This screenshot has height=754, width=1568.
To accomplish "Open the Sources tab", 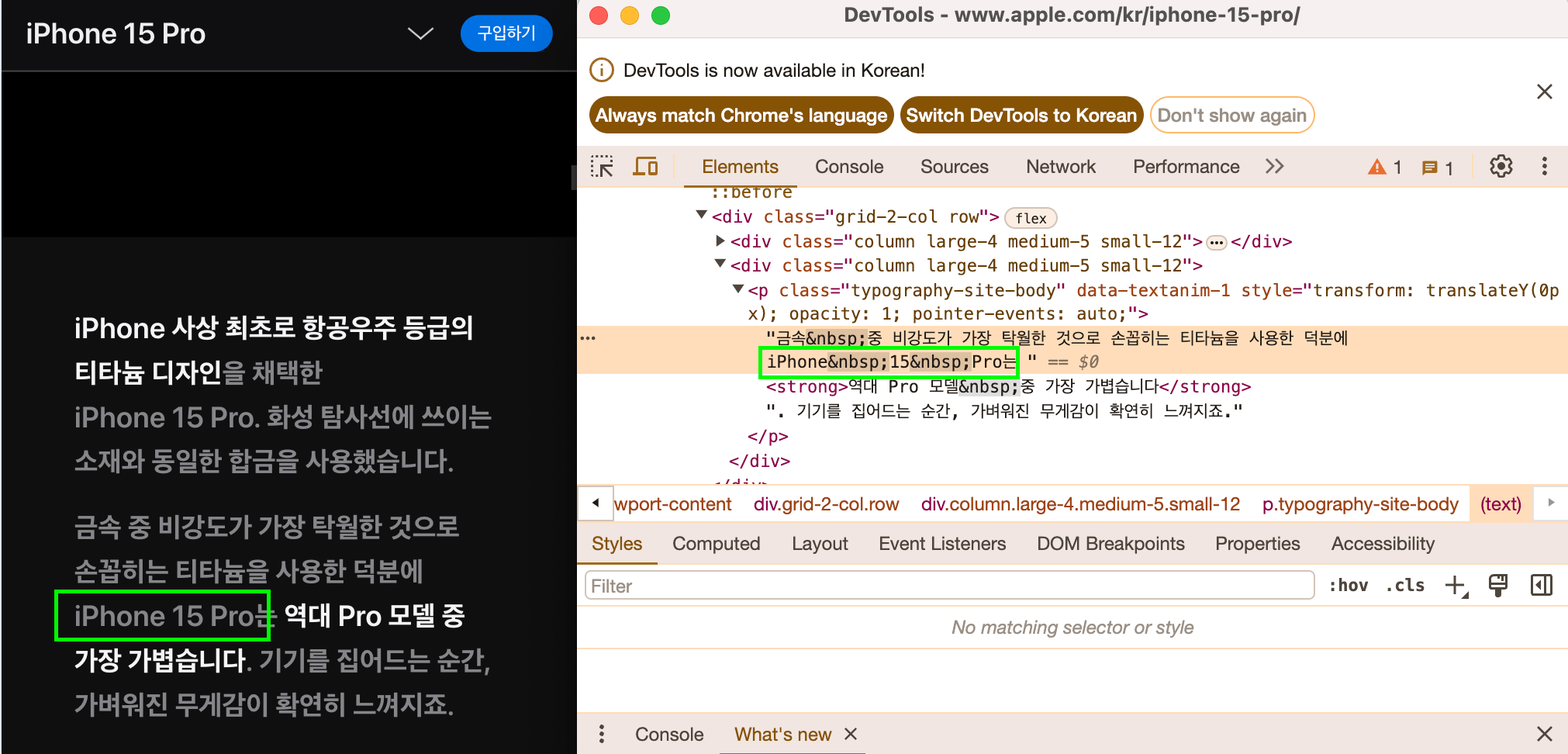I will [x=954, y=167].
